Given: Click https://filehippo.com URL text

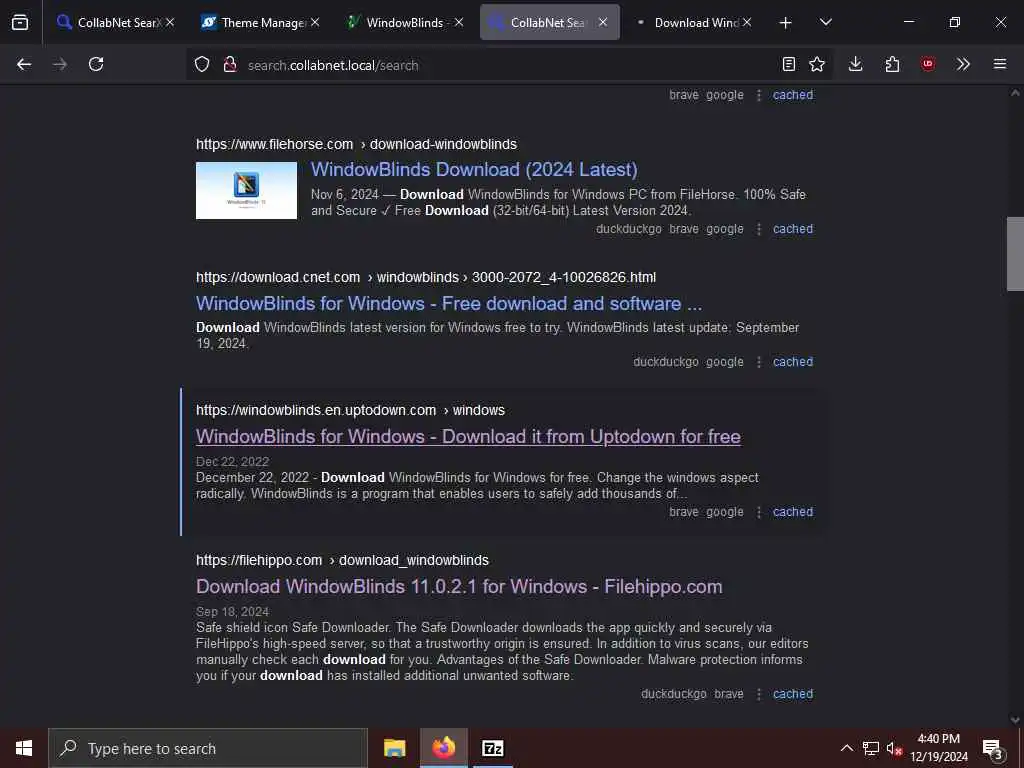Looking at the screenshot, I should tap(259, 561).
